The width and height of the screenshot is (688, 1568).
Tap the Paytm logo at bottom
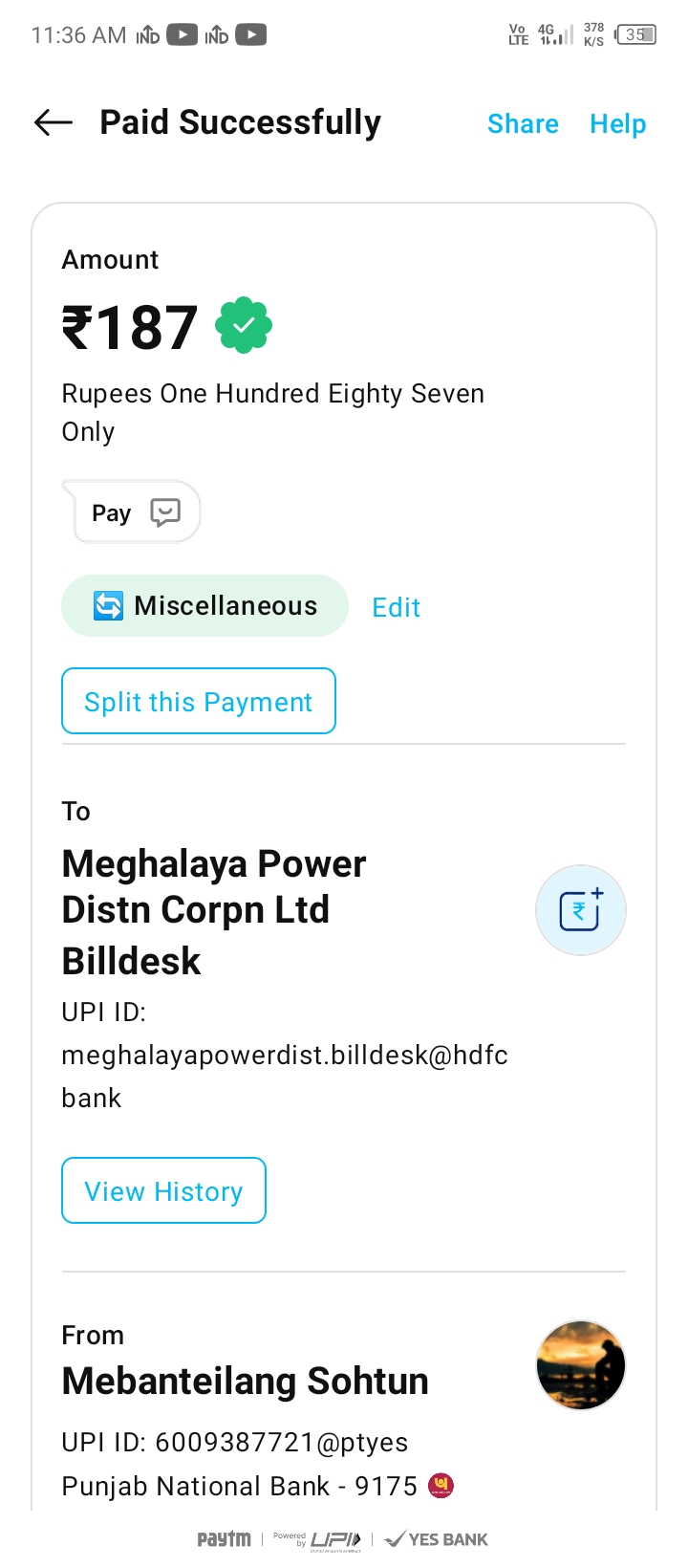[x=224, y=1539]
